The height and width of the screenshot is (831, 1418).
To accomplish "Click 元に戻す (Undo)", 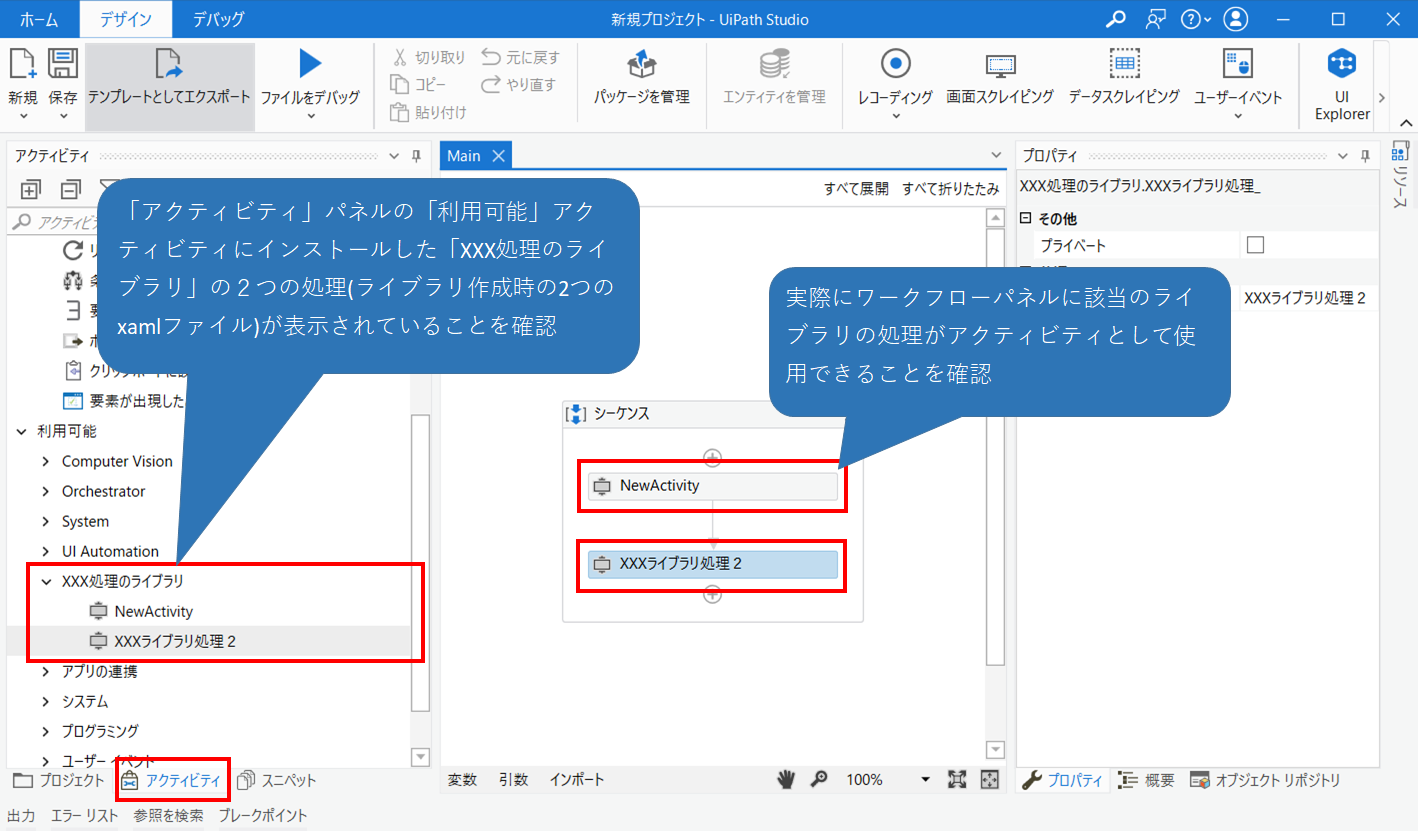I will point(521,58).
